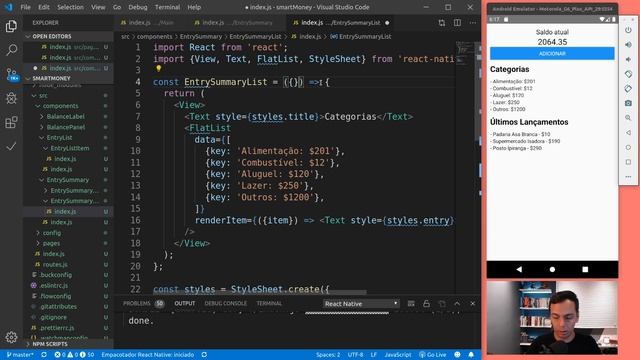Image resolution: width=640 pixels, height=360 pixels.
Task: Click the code minimap preview
Action: click(464, 53)
